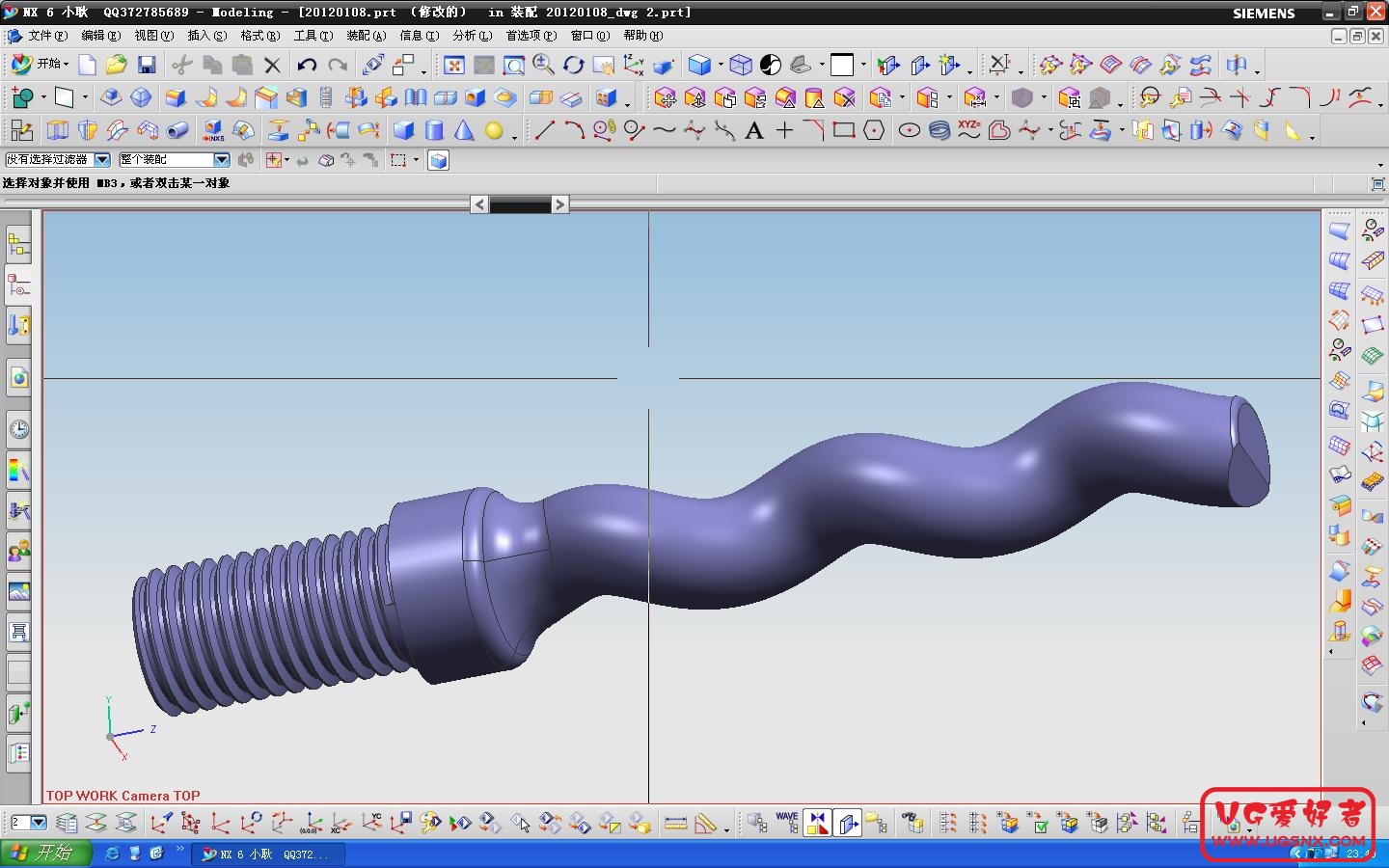Screen dimensions: 1389x868
Task: Open the 编辑(E) menu
Action: click(100, 36)
